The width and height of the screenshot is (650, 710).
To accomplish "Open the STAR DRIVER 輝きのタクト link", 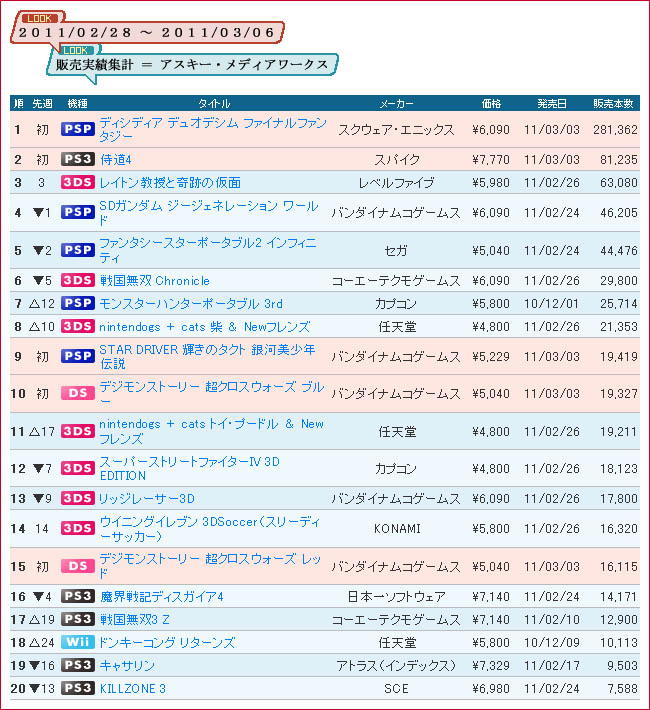I will [207, 357].
